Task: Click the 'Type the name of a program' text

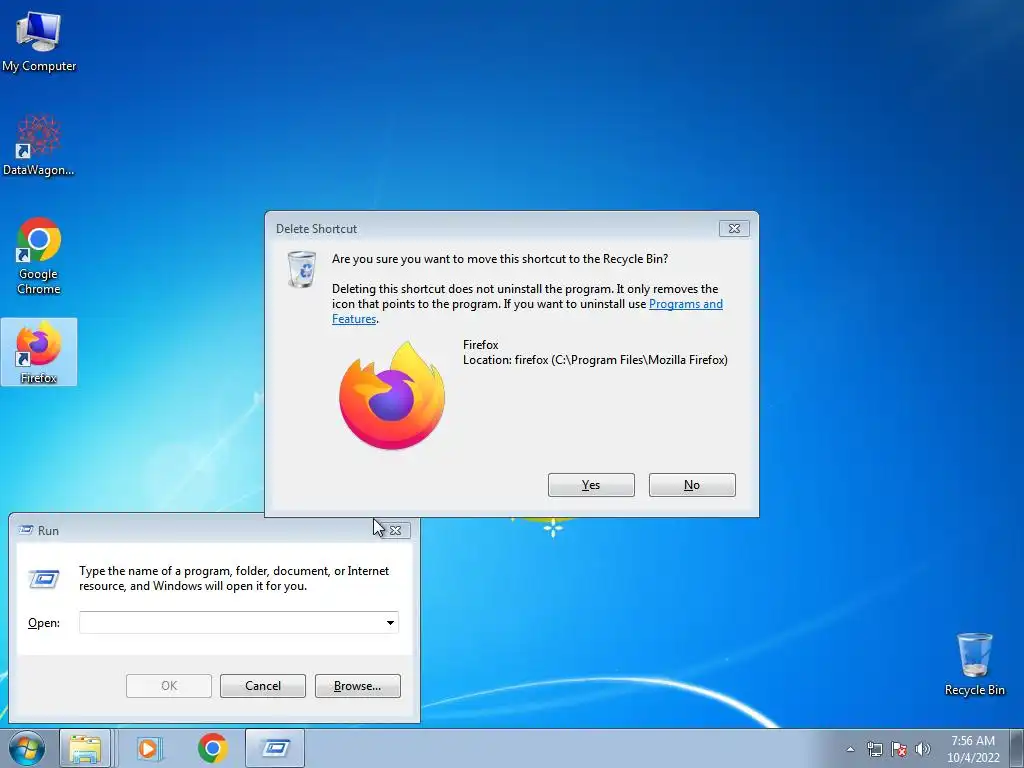Action: pyautogui.click(x=234, y=578)
